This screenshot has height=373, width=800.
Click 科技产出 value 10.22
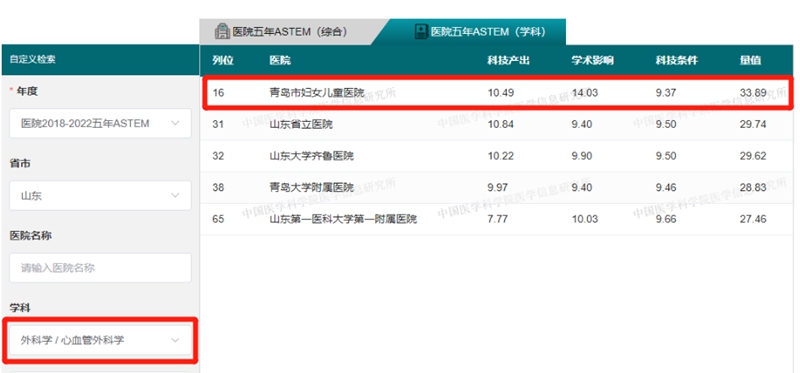click(501, 156)
